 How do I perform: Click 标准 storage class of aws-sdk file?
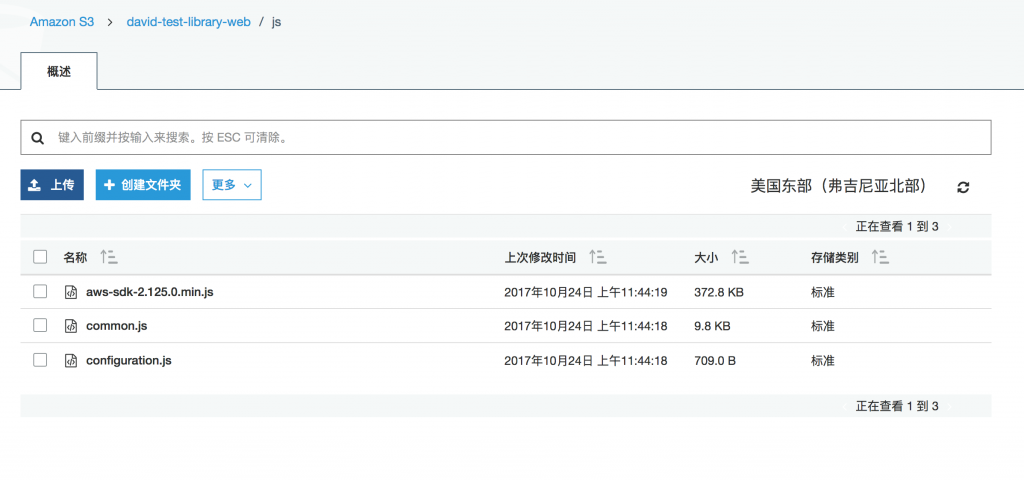coord(823,292)
